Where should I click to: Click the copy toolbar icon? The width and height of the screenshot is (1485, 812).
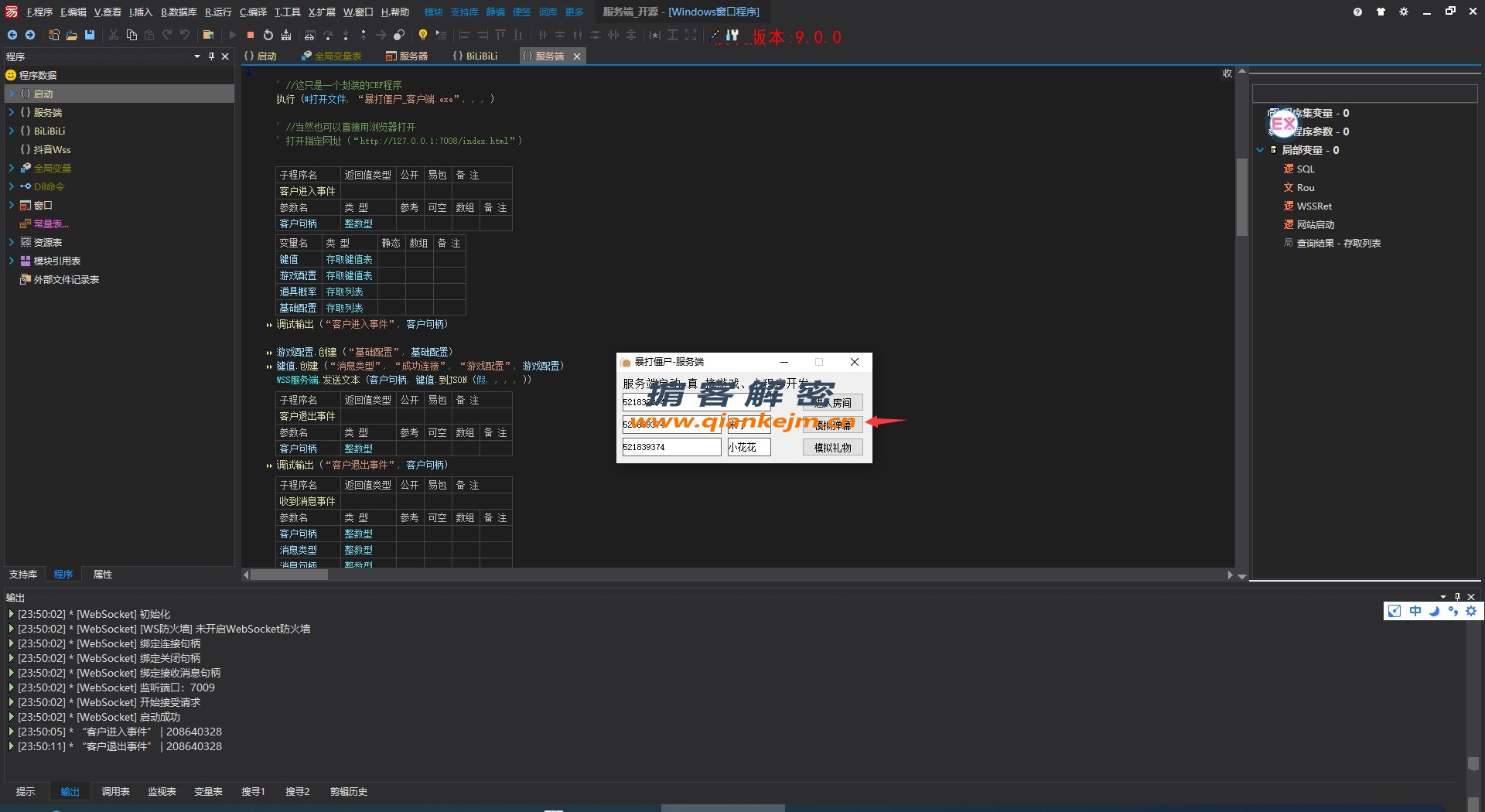131,36
